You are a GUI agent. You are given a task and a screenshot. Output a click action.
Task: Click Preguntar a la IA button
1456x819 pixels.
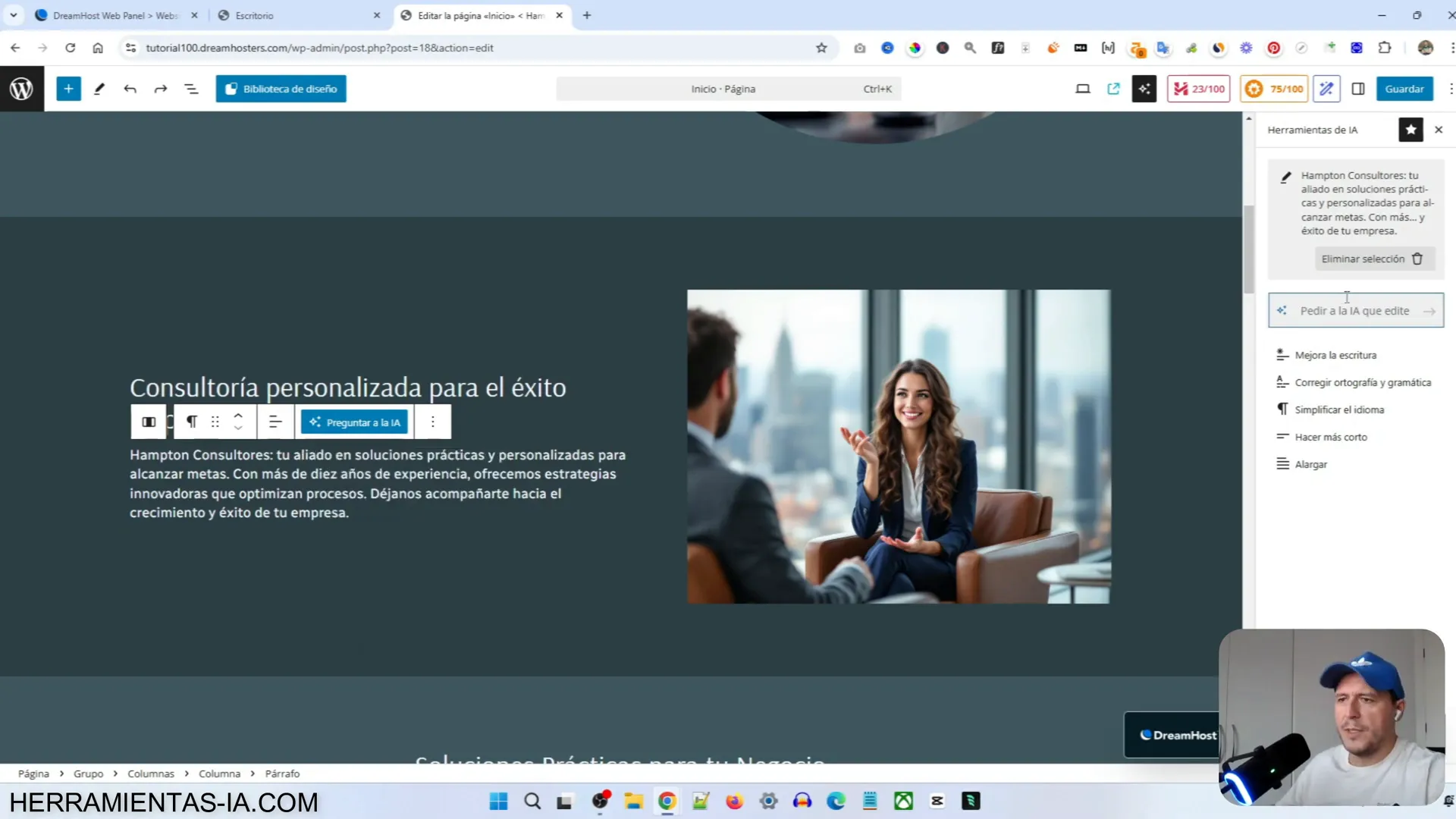tap(355, 422)
